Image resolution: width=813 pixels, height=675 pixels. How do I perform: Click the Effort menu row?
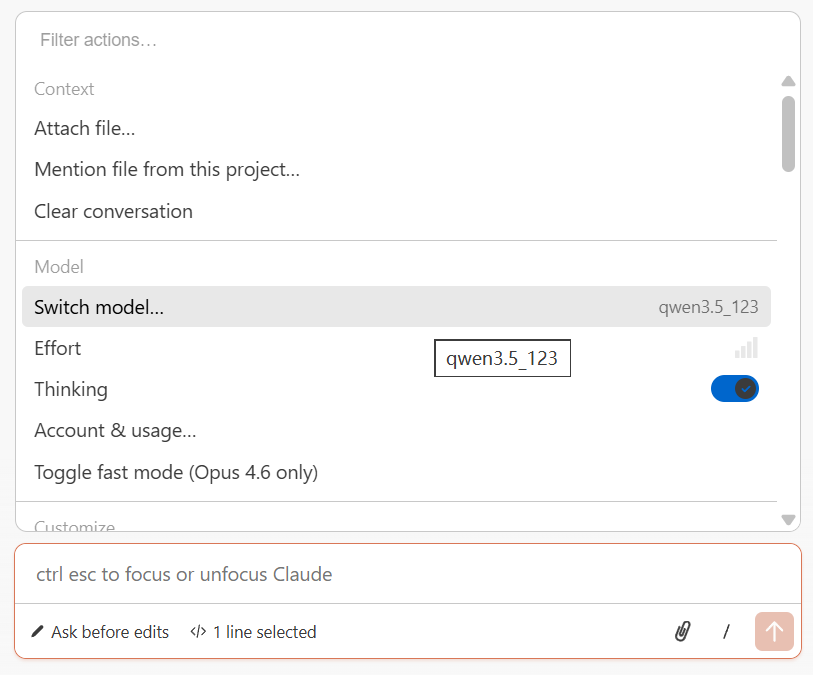coord(396,348)
